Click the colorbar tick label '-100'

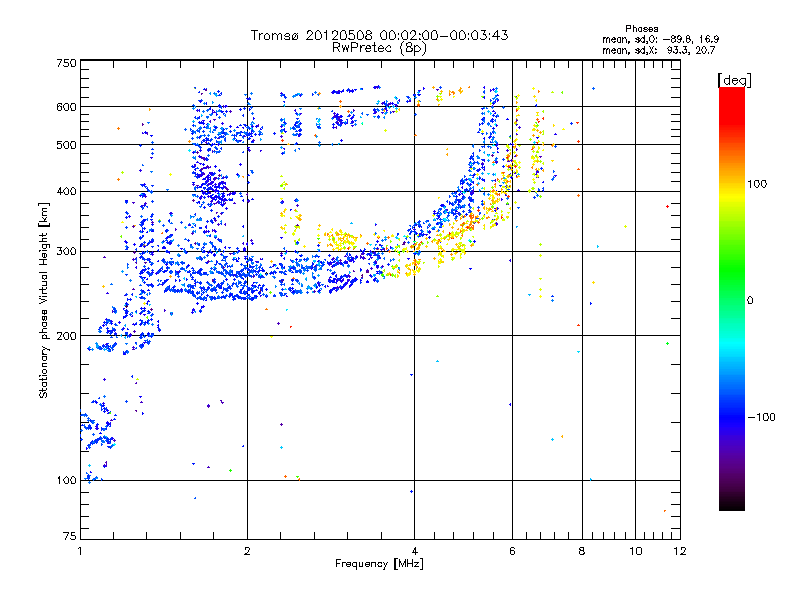761,417
